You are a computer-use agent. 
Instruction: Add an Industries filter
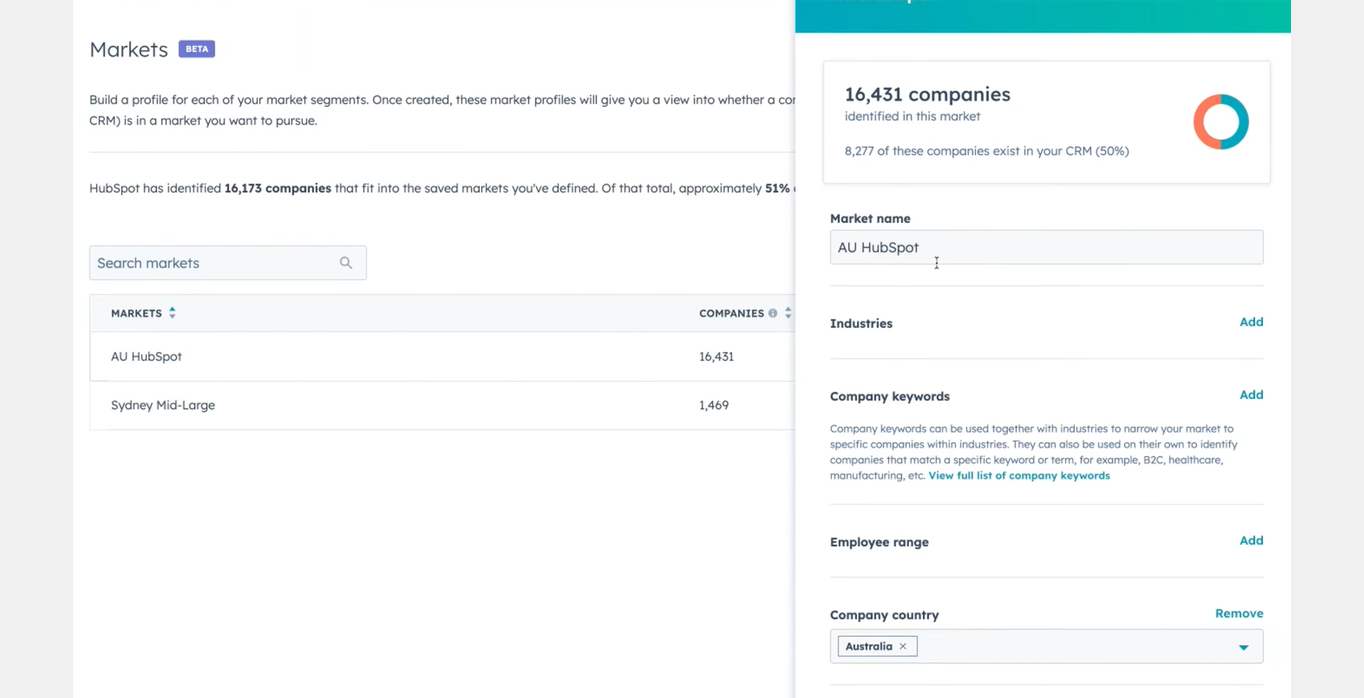point(1251,322)
